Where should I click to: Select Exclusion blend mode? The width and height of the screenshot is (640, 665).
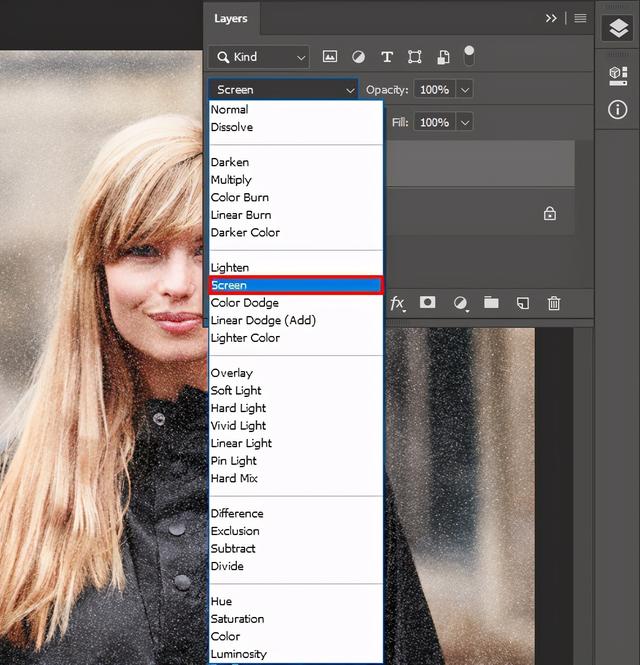click(296, 531)
